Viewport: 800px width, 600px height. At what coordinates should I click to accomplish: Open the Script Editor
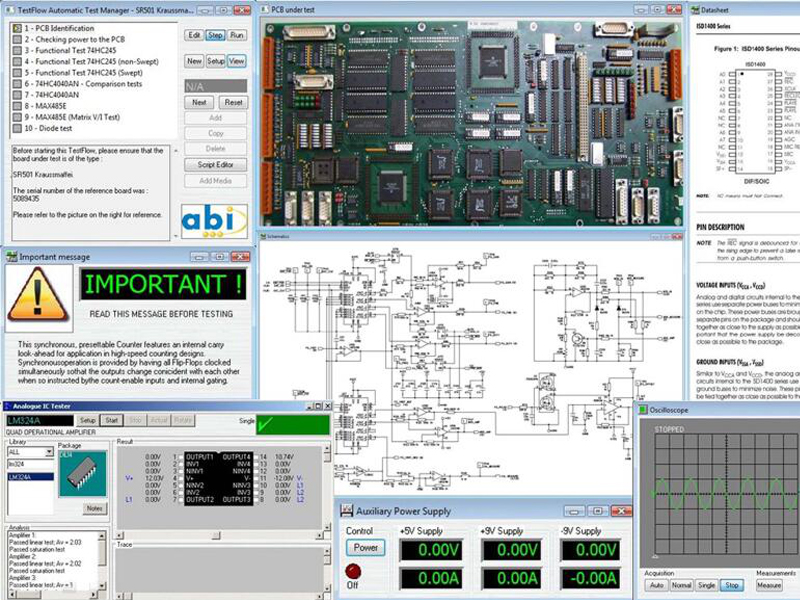point(215,165)
